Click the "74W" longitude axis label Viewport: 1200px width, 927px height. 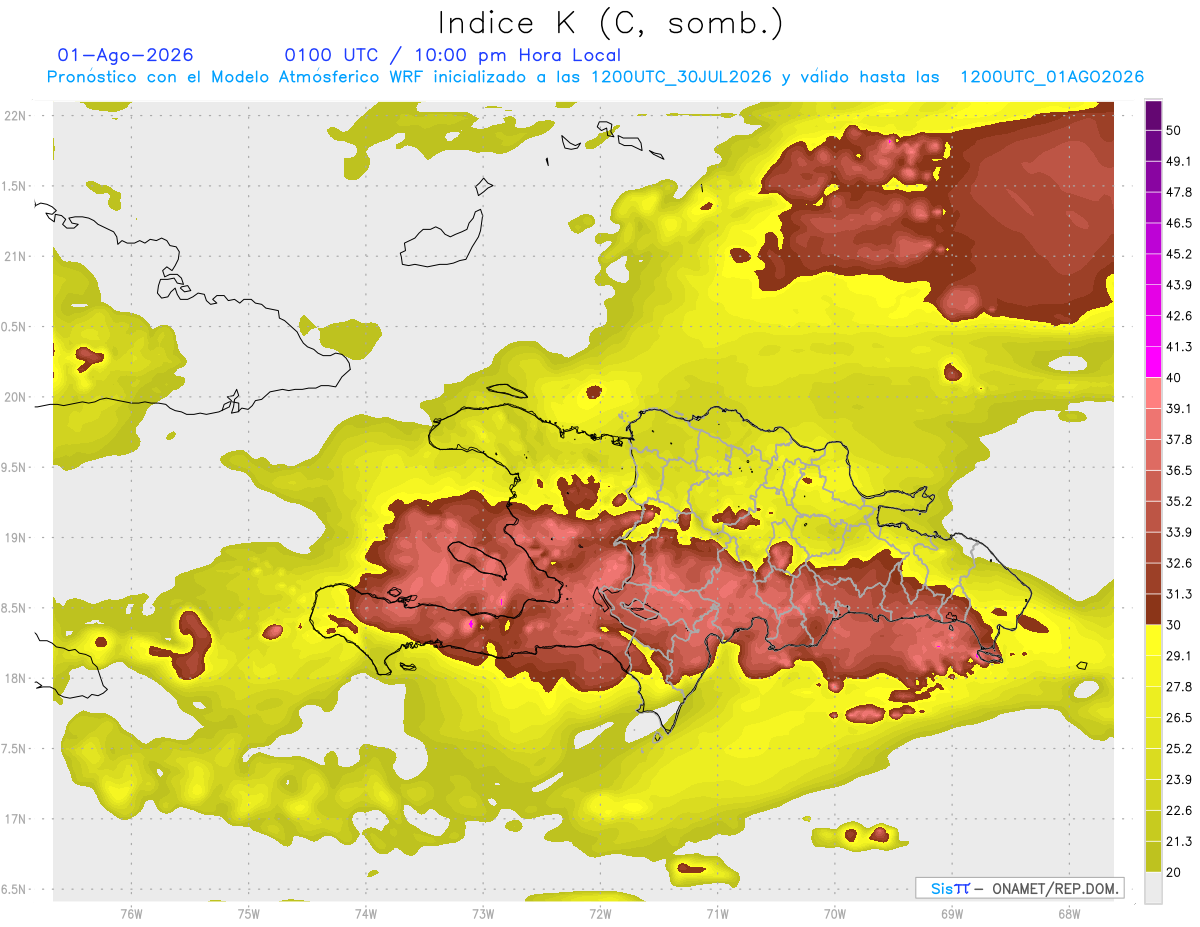(365, 914)
